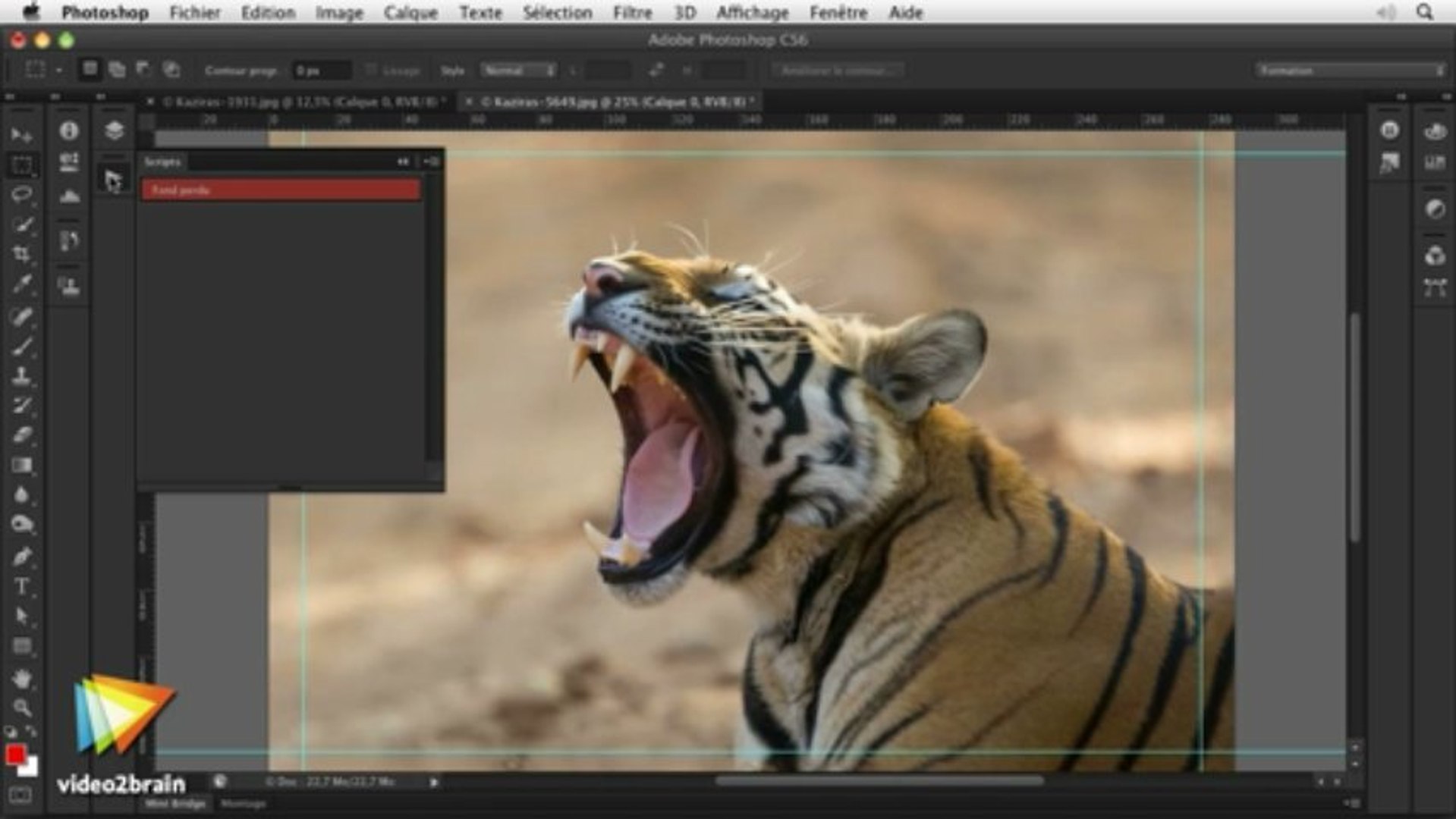Select the Fond perdu script row

(281, 190)
